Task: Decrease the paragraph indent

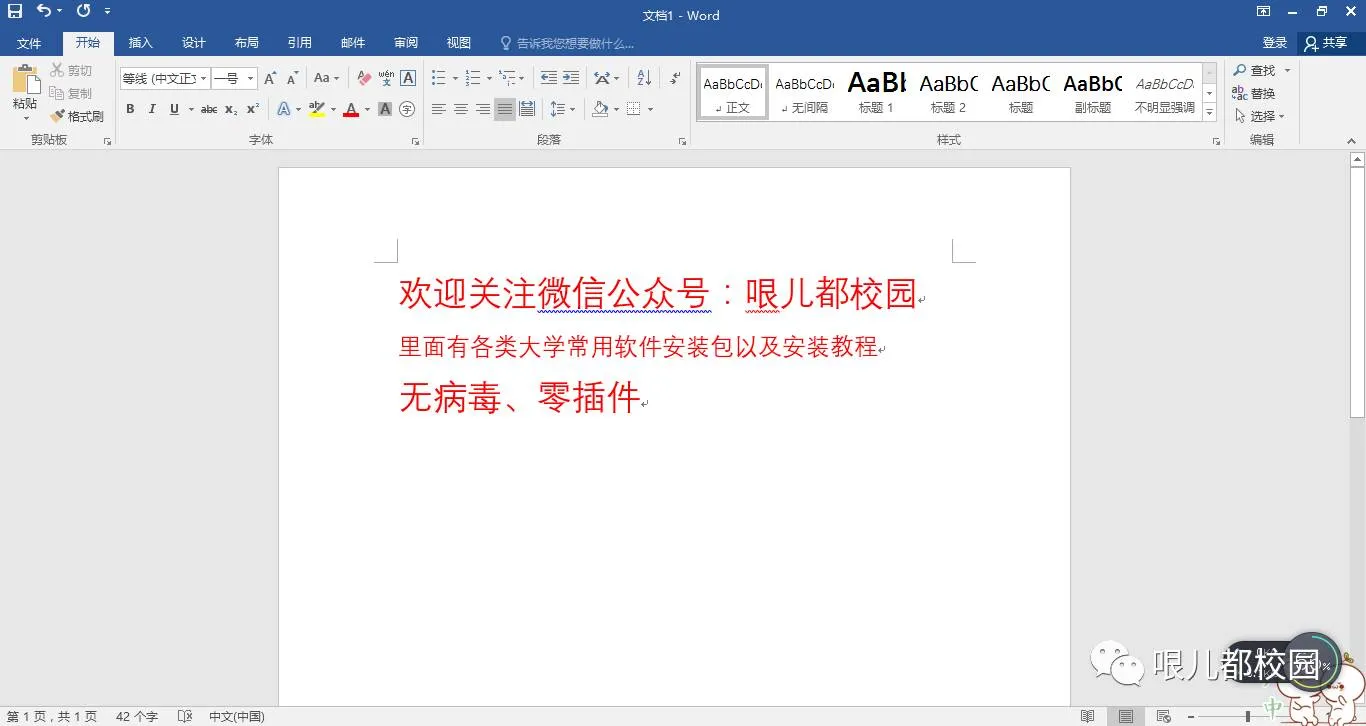Action: click(x=548, y=78)
